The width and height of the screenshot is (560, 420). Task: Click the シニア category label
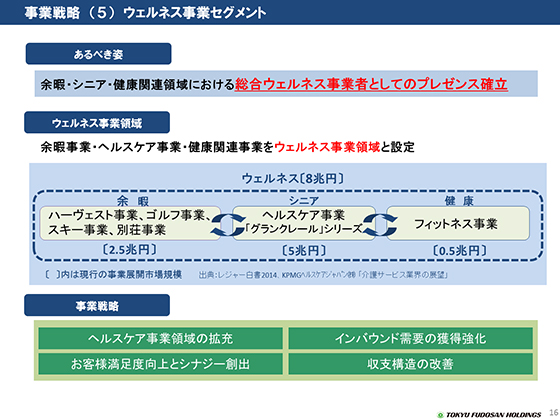pyautogui.click(x=304, y=201)
